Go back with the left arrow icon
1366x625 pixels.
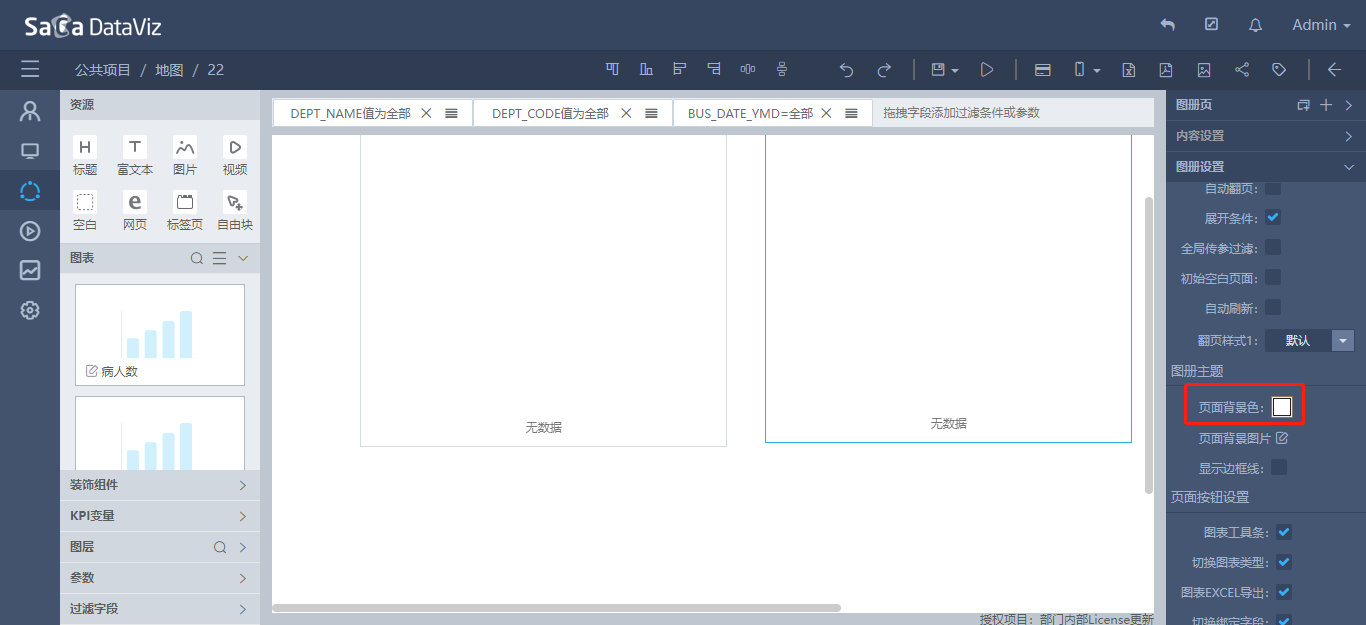[1334, 70]
